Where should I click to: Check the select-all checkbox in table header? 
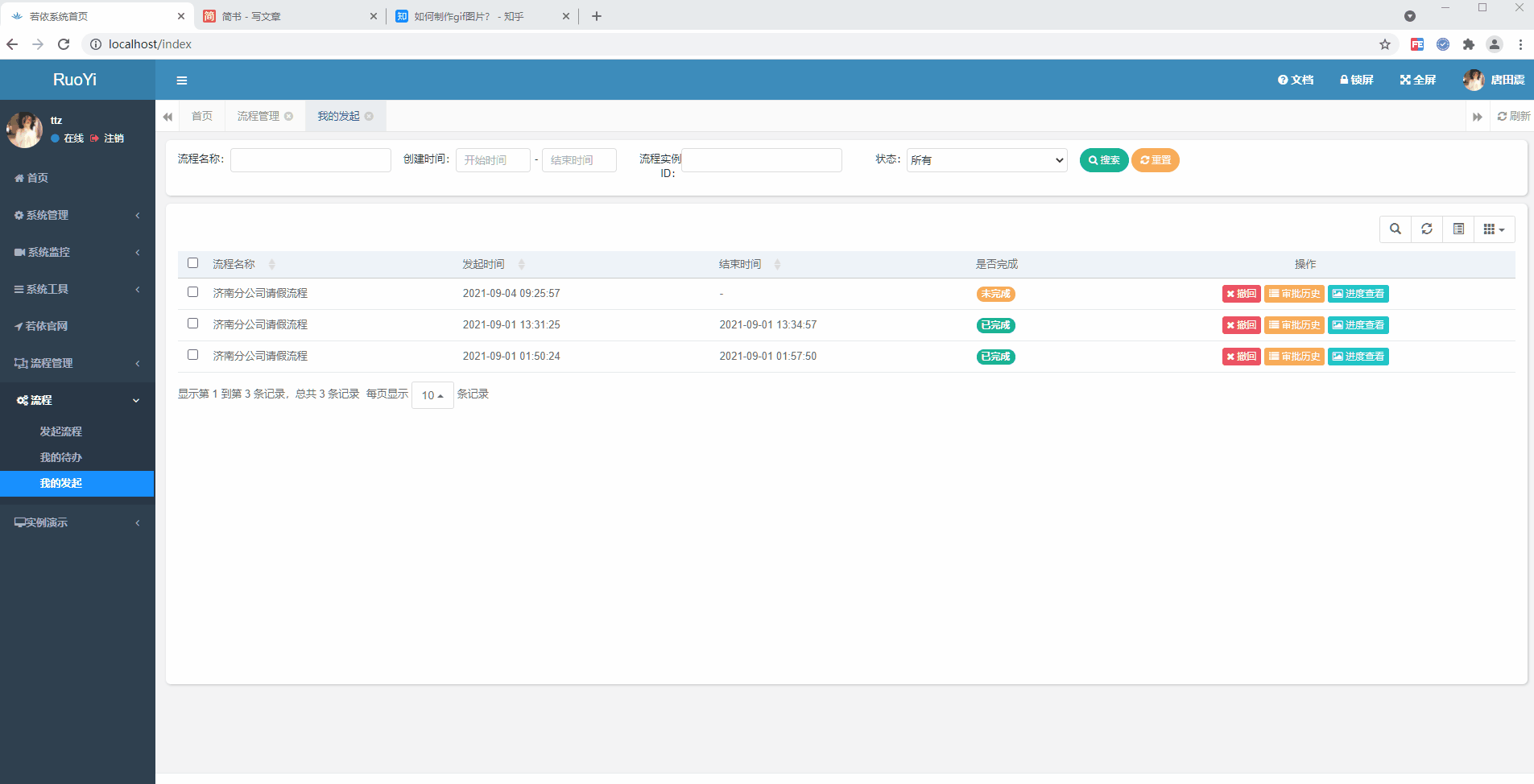click(192, 262)
